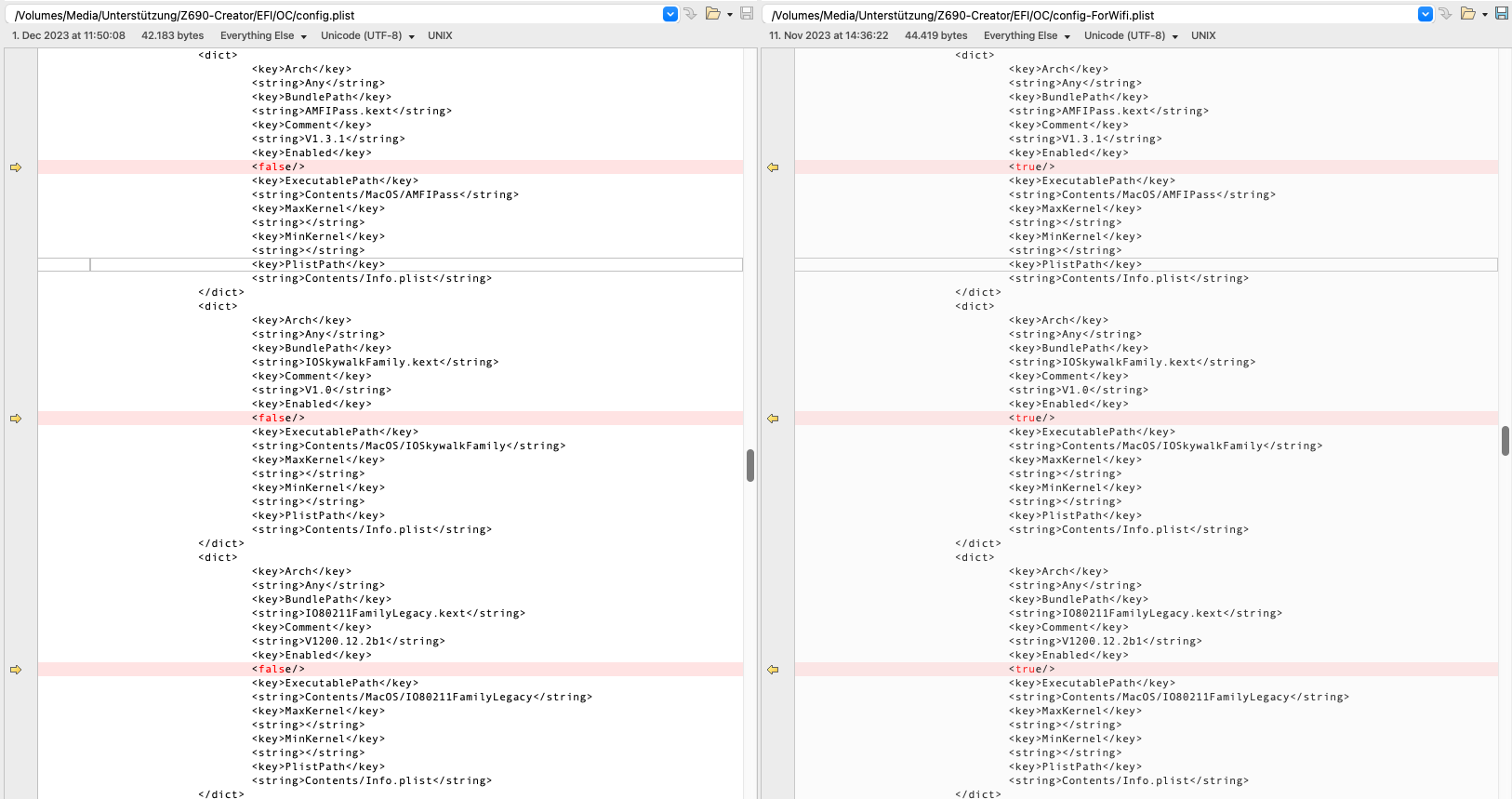Click the grey reload arrow for config.plist
Screen dimensions: 1512x799
[x=690, y=14]
